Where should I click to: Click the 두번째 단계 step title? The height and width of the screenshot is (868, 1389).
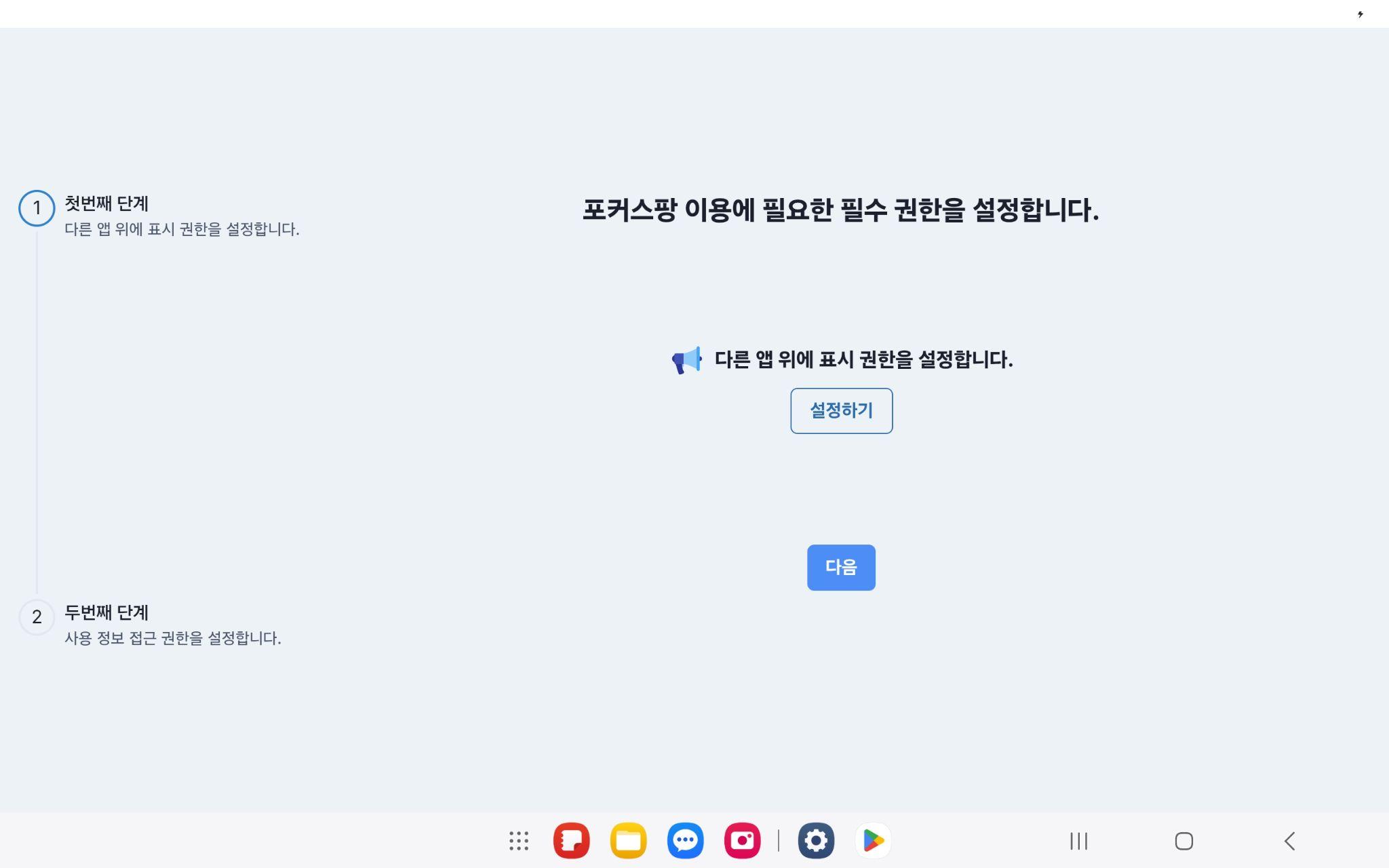pyautogui.click(x=106, y=612)
